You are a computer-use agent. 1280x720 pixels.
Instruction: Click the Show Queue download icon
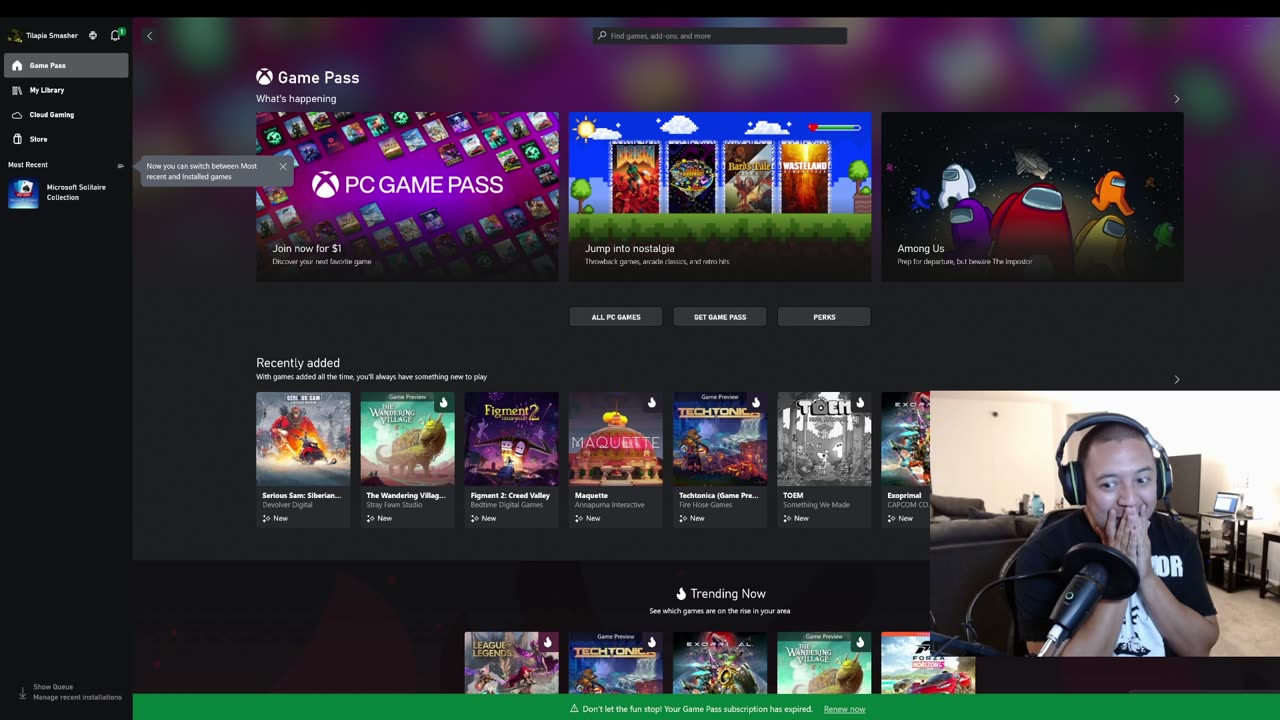(x=22, y=692)
